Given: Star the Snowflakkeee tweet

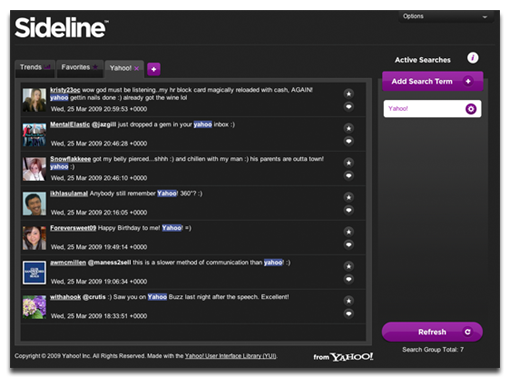Looking at the screenshot, I should tap(349, 163).
